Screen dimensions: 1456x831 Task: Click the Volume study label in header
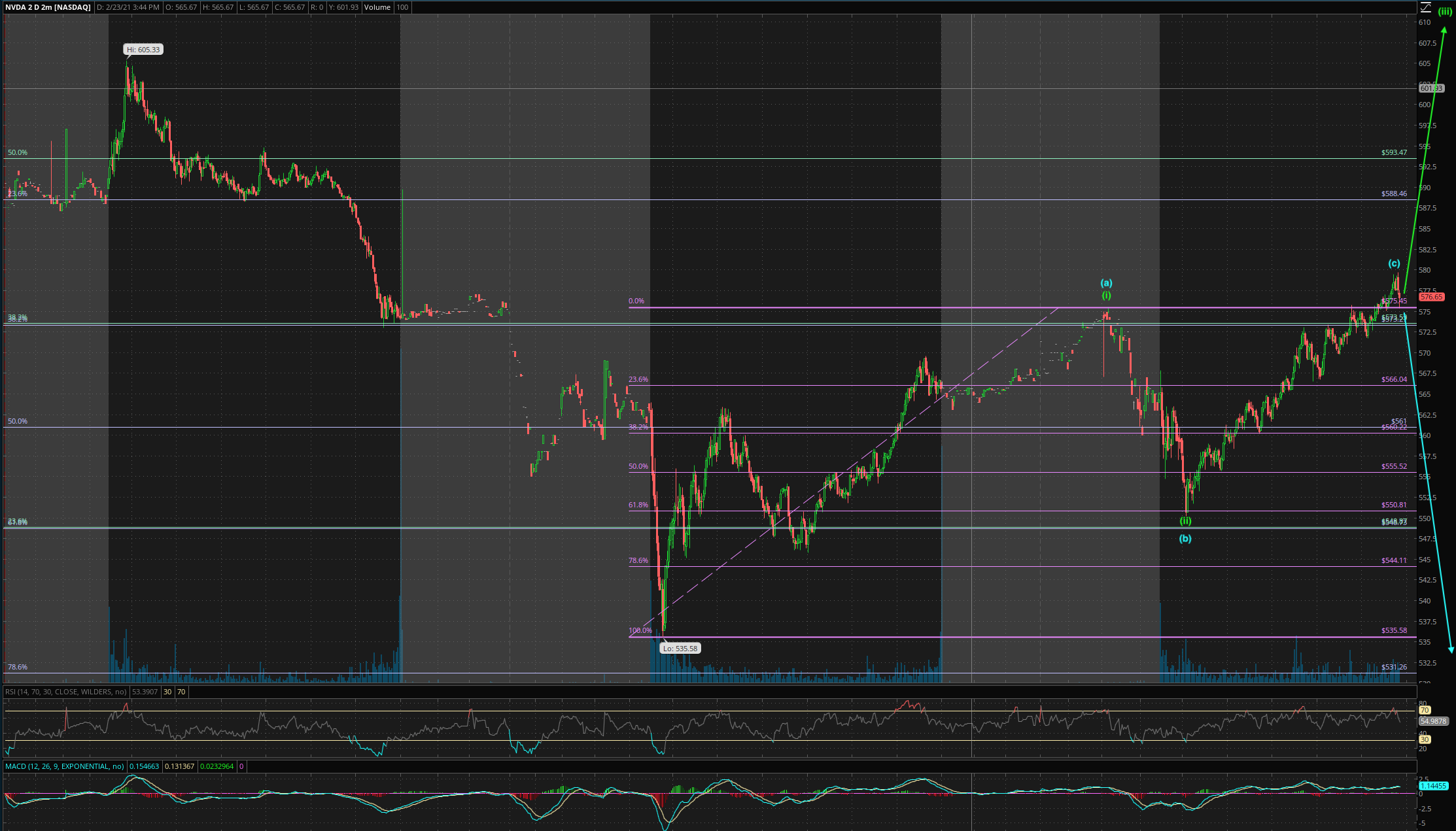[x=377, y=7]
